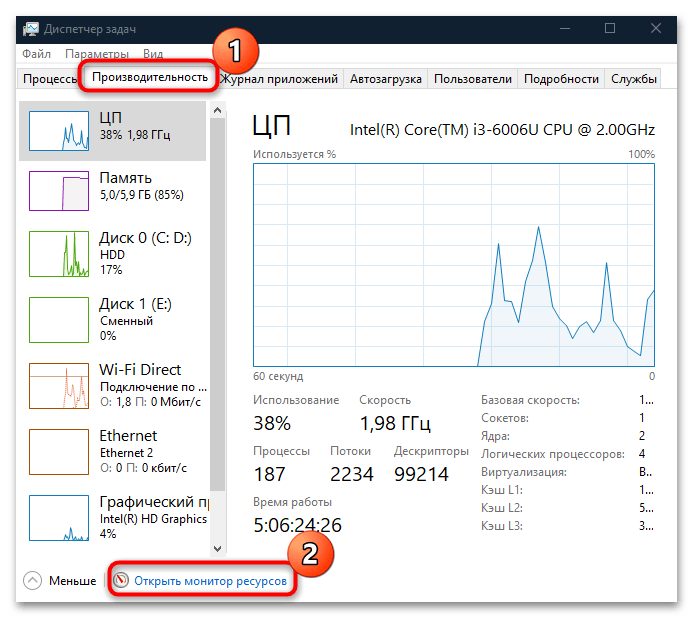
Task: Click the Task Manager title bar icon
Action: tap(31, 29)
